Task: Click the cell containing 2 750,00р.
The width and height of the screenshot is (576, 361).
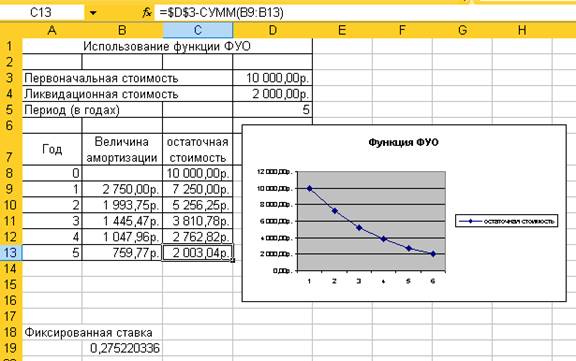Action: (x=122, y=189)
